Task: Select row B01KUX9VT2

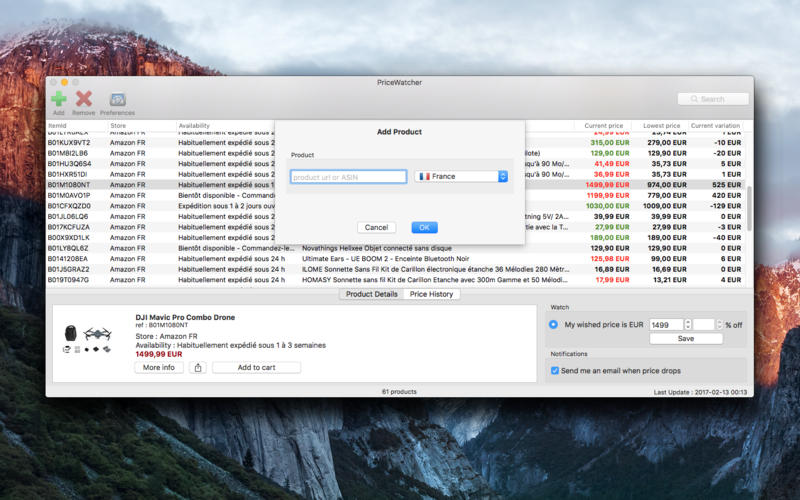Action: point(395,142)
